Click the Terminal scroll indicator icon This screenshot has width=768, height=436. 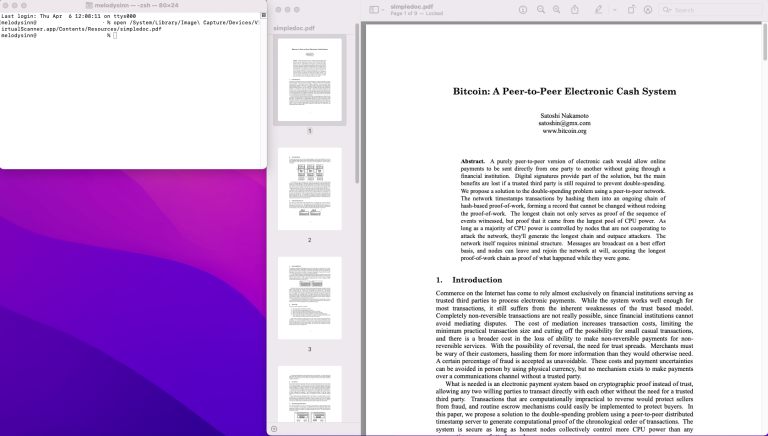[263, 15]
